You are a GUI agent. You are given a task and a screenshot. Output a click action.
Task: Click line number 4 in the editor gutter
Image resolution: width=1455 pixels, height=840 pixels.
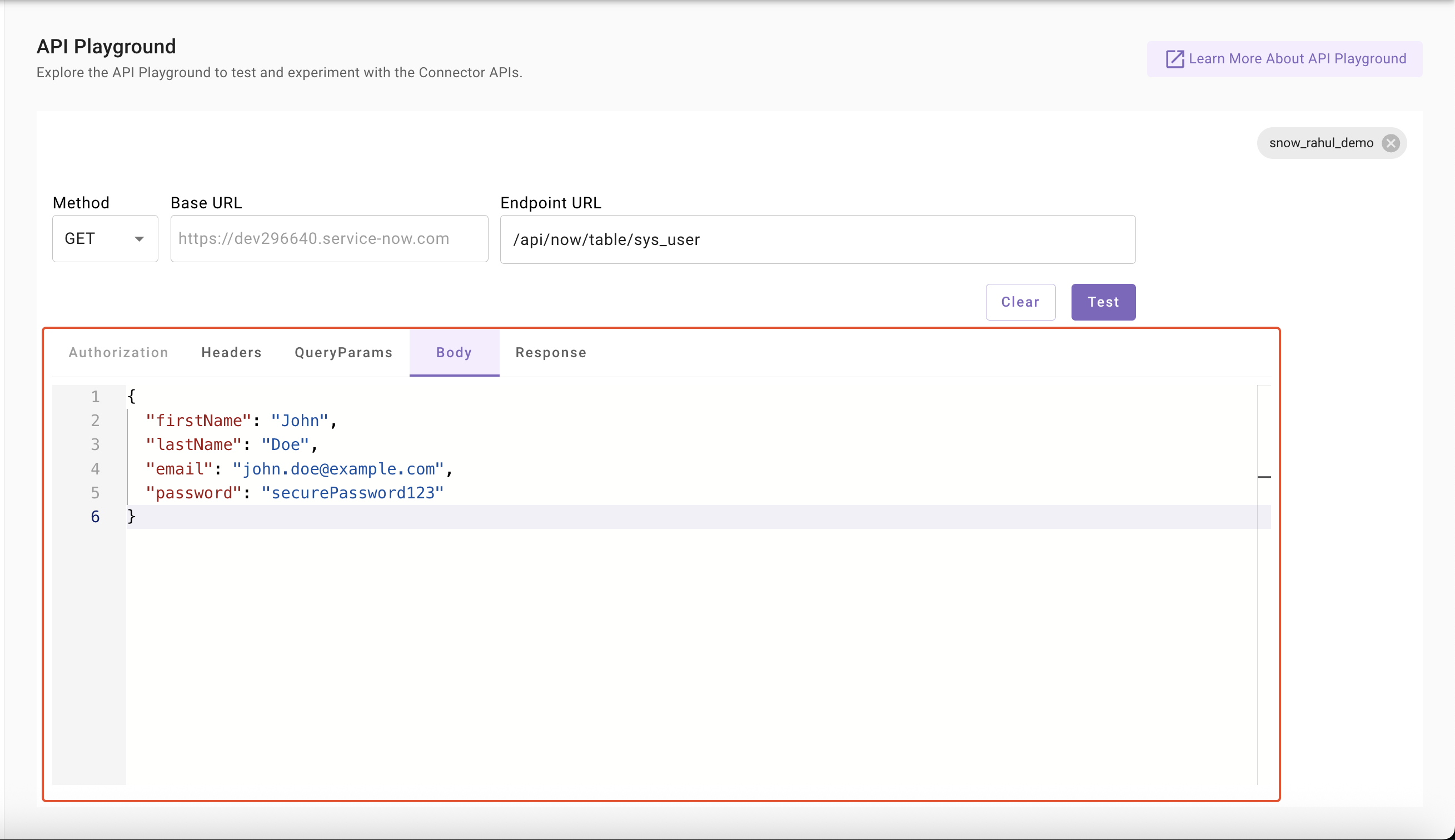95,469
